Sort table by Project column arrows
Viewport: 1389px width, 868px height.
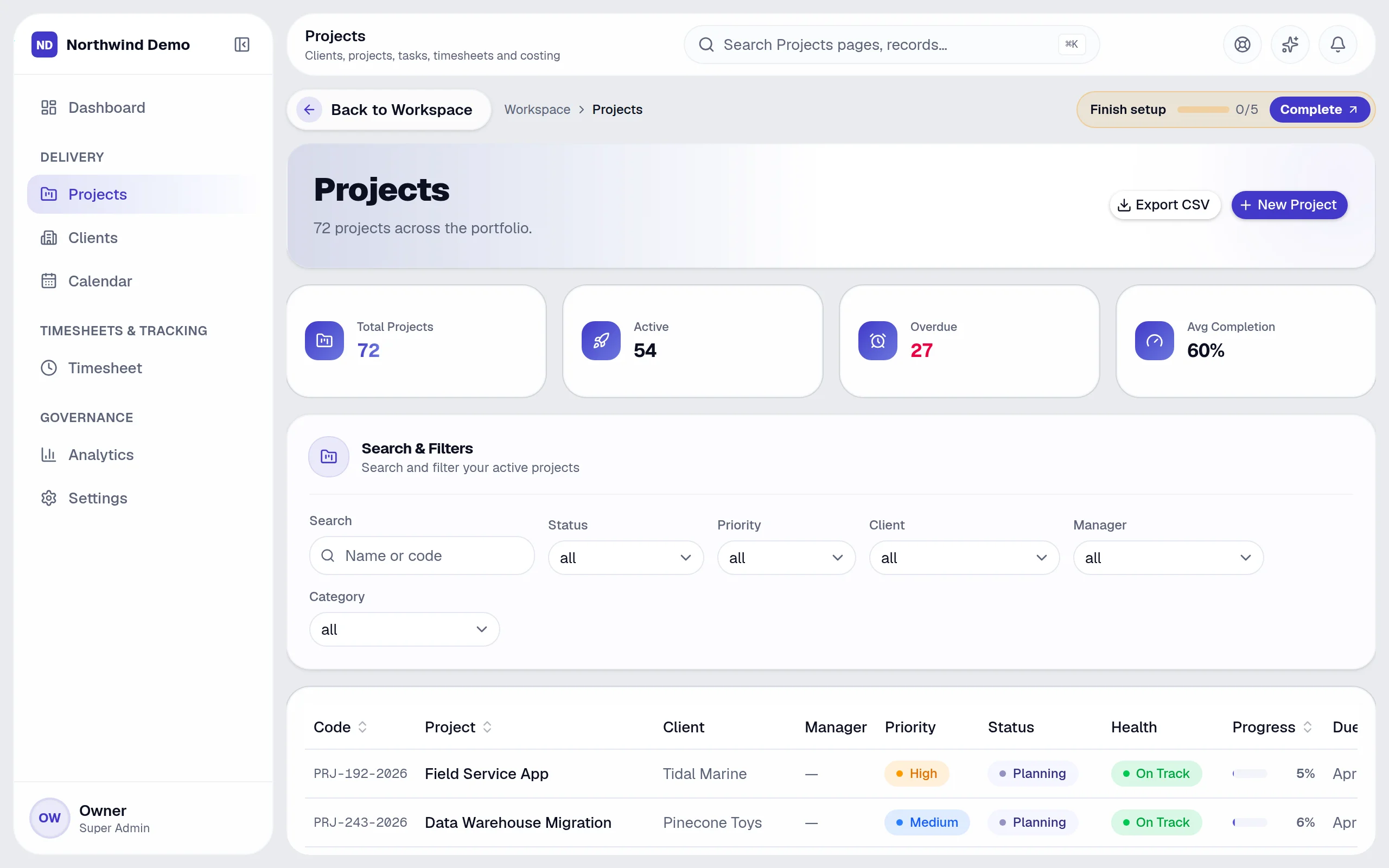tap(487, 727)
